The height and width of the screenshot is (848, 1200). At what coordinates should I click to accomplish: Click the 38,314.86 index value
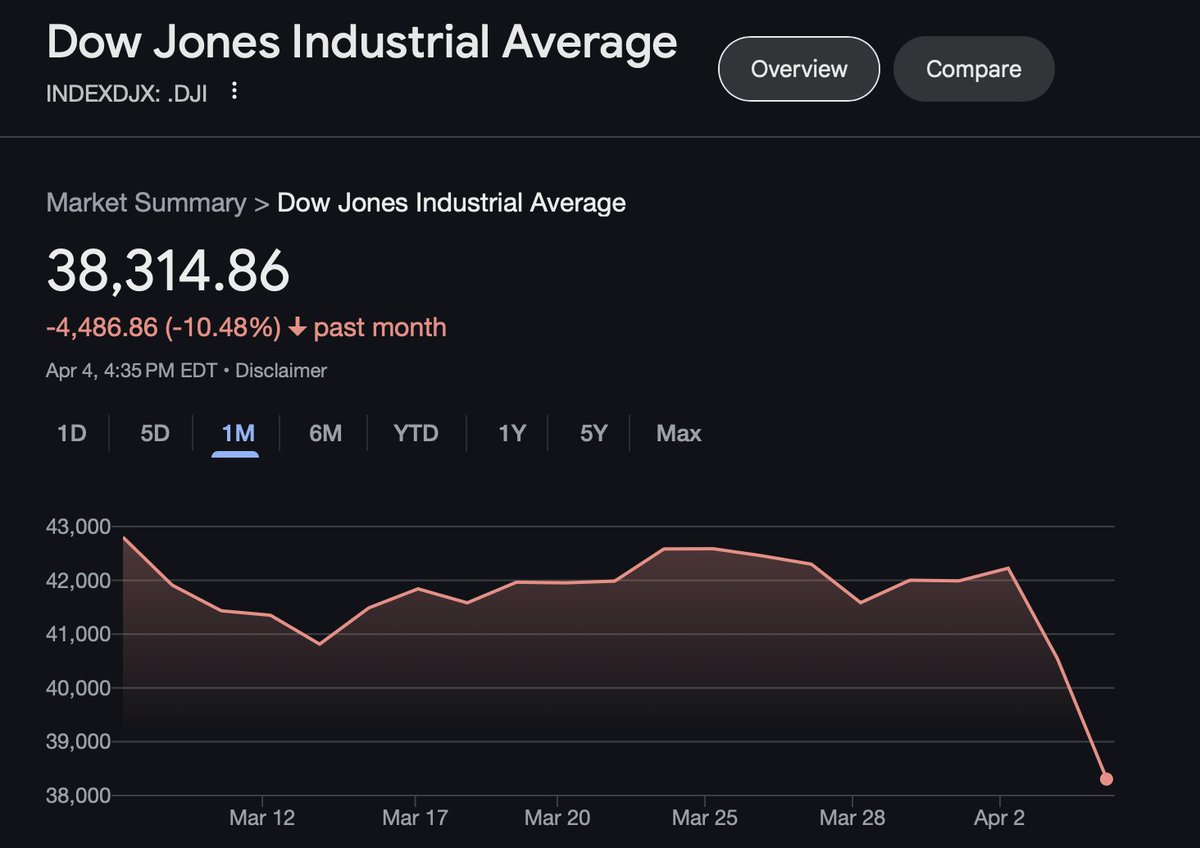168,271
